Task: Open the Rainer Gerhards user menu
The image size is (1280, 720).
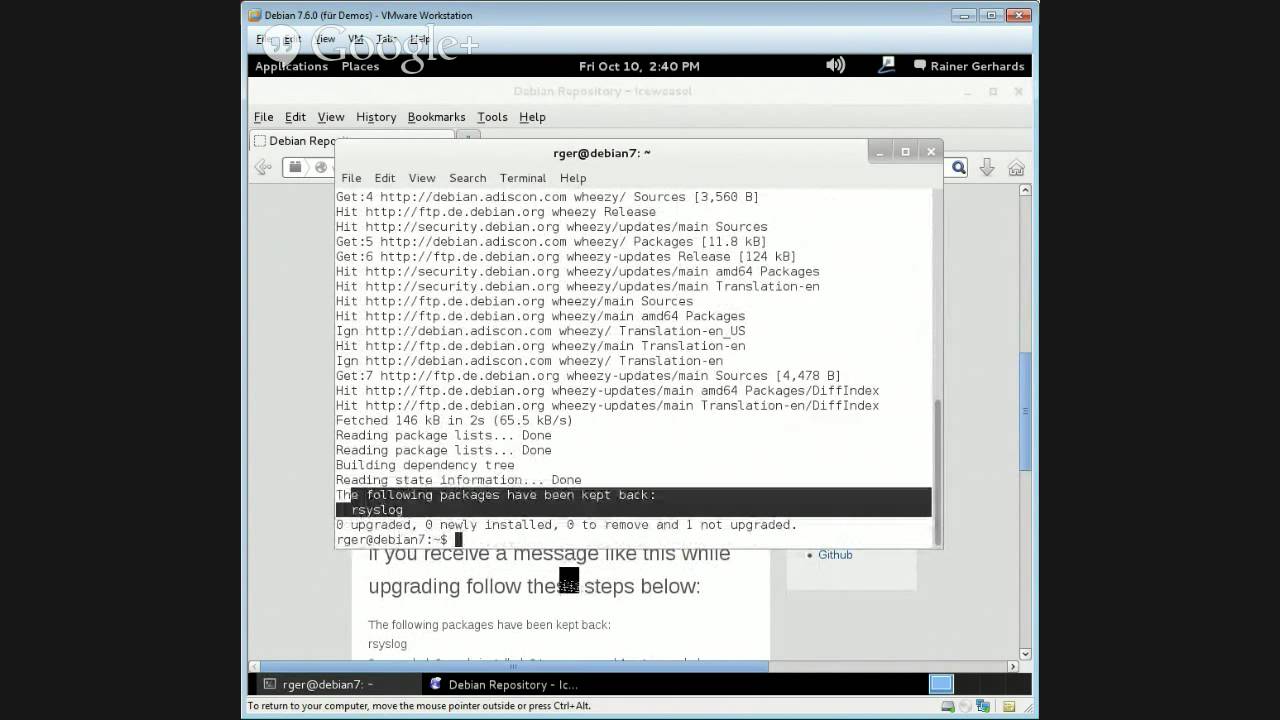Action: [969, 66]
